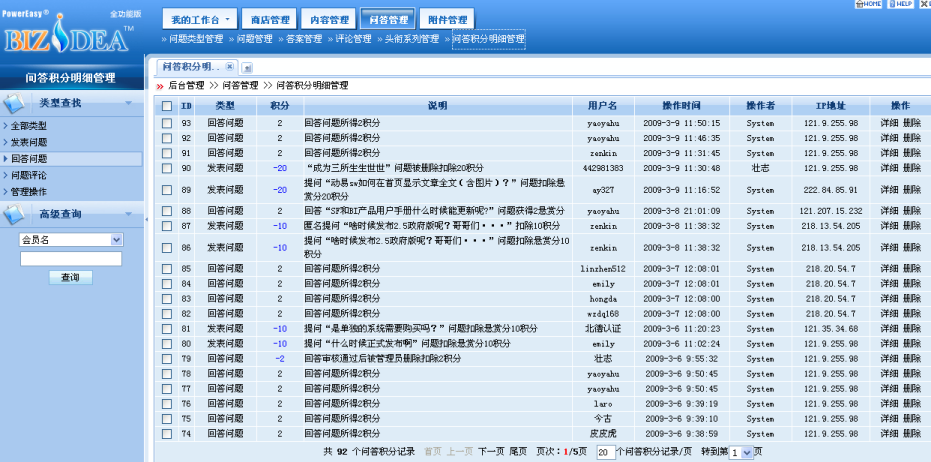Click the 类型查找 panel icon

17,103
